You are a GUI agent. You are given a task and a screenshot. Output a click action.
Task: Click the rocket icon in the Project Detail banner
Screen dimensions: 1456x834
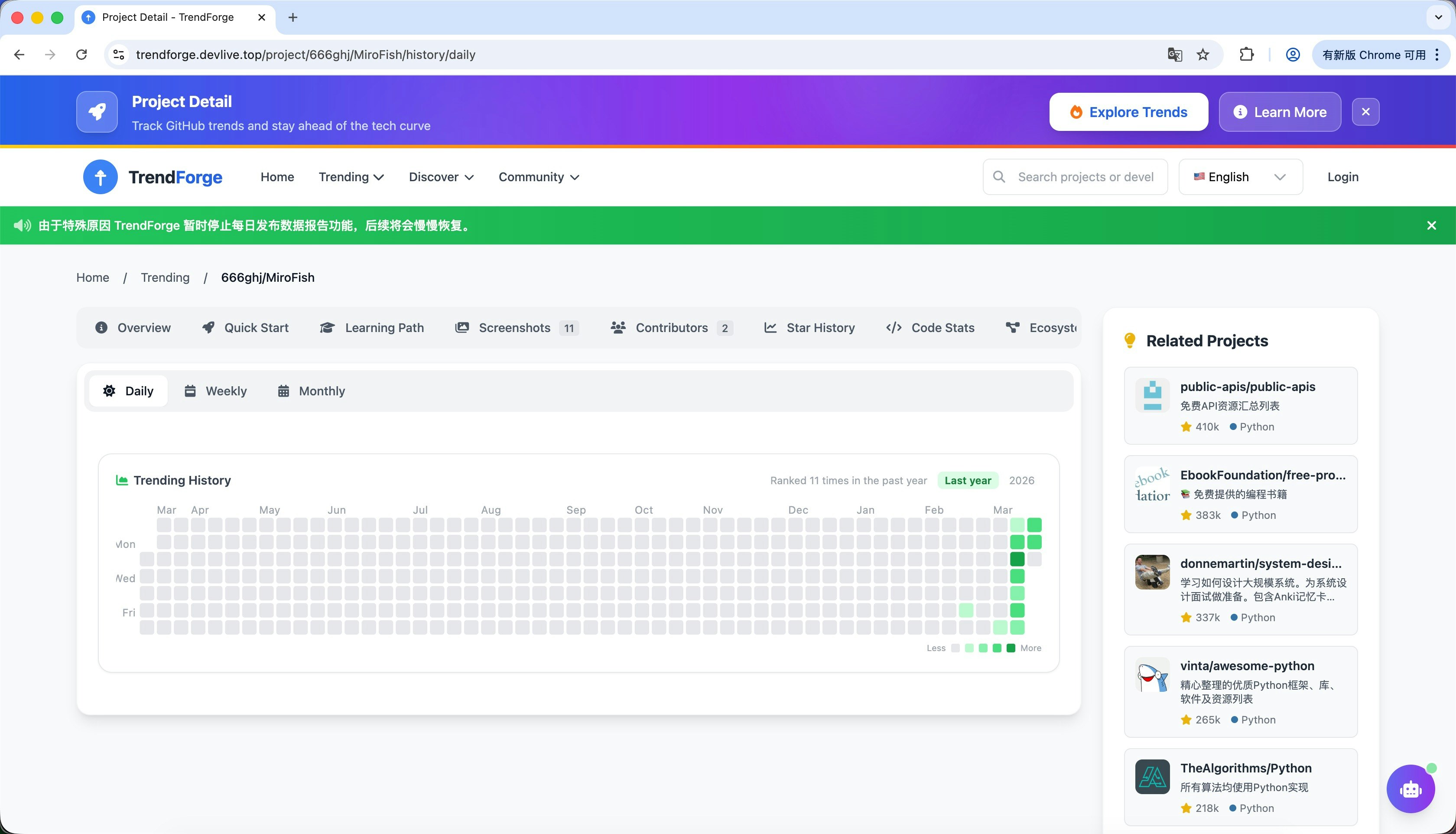coord(97,112)
